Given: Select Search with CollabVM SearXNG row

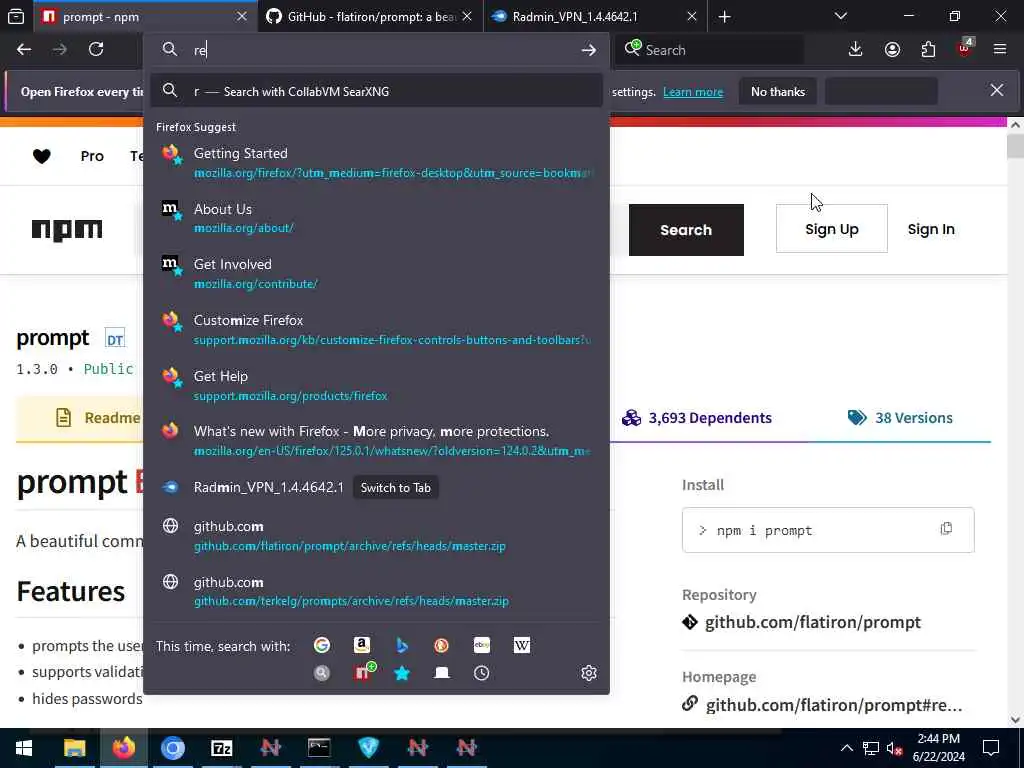Looking at the screenshot, I should pyautogui.click(x=377, y=91).
